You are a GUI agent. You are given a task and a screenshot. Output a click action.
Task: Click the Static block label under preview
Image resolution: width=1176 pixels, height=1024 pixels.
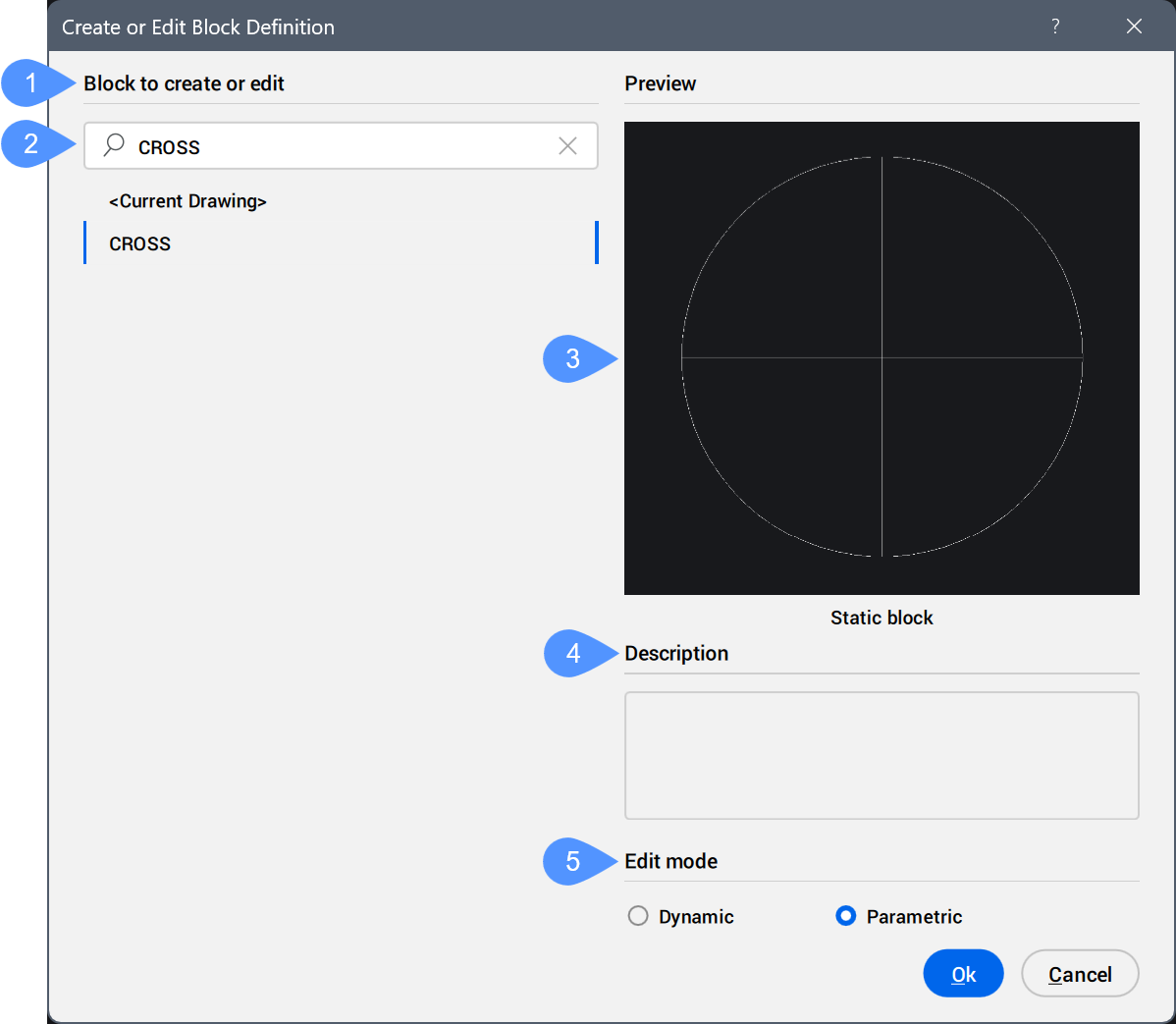[882, 618]
